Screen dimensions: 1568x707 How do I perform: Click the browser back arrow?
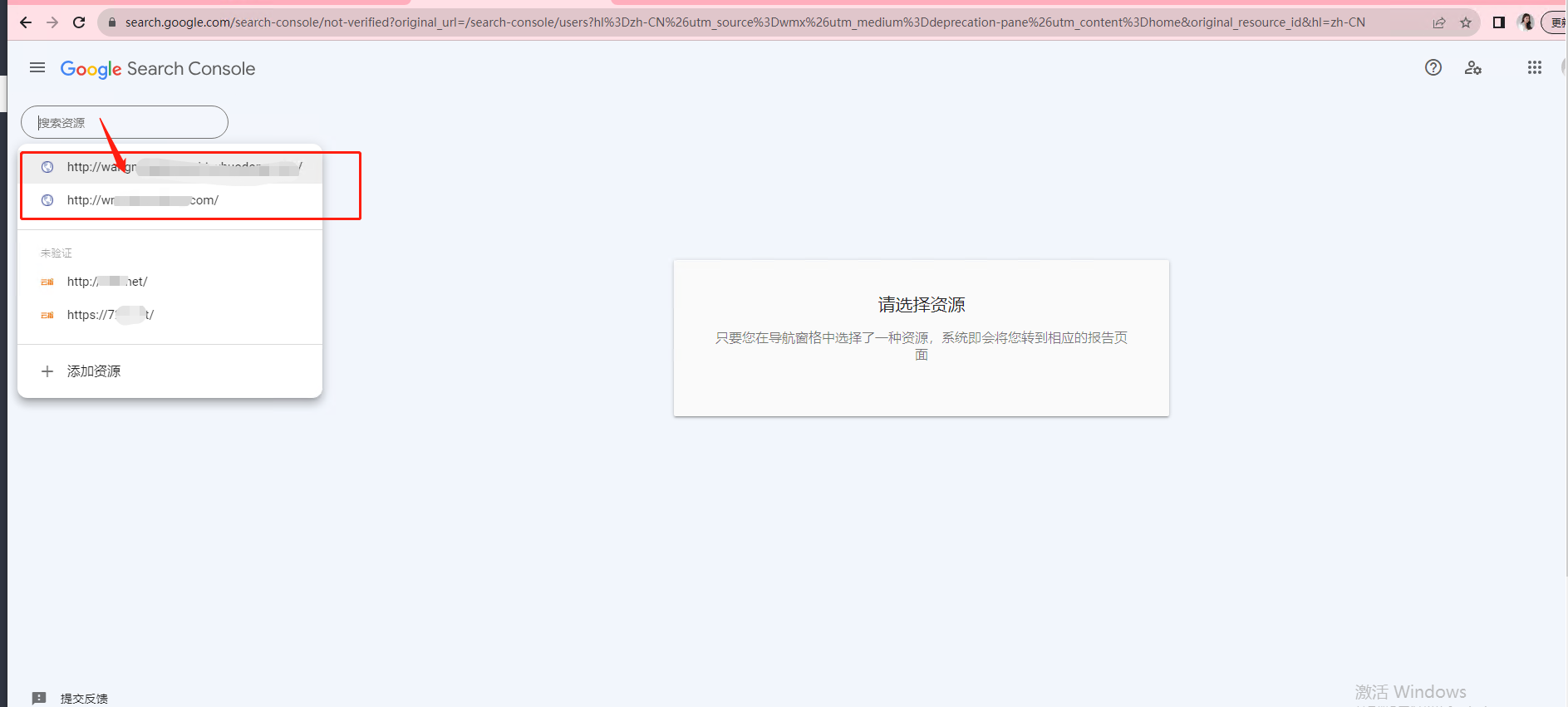(26, 22)
